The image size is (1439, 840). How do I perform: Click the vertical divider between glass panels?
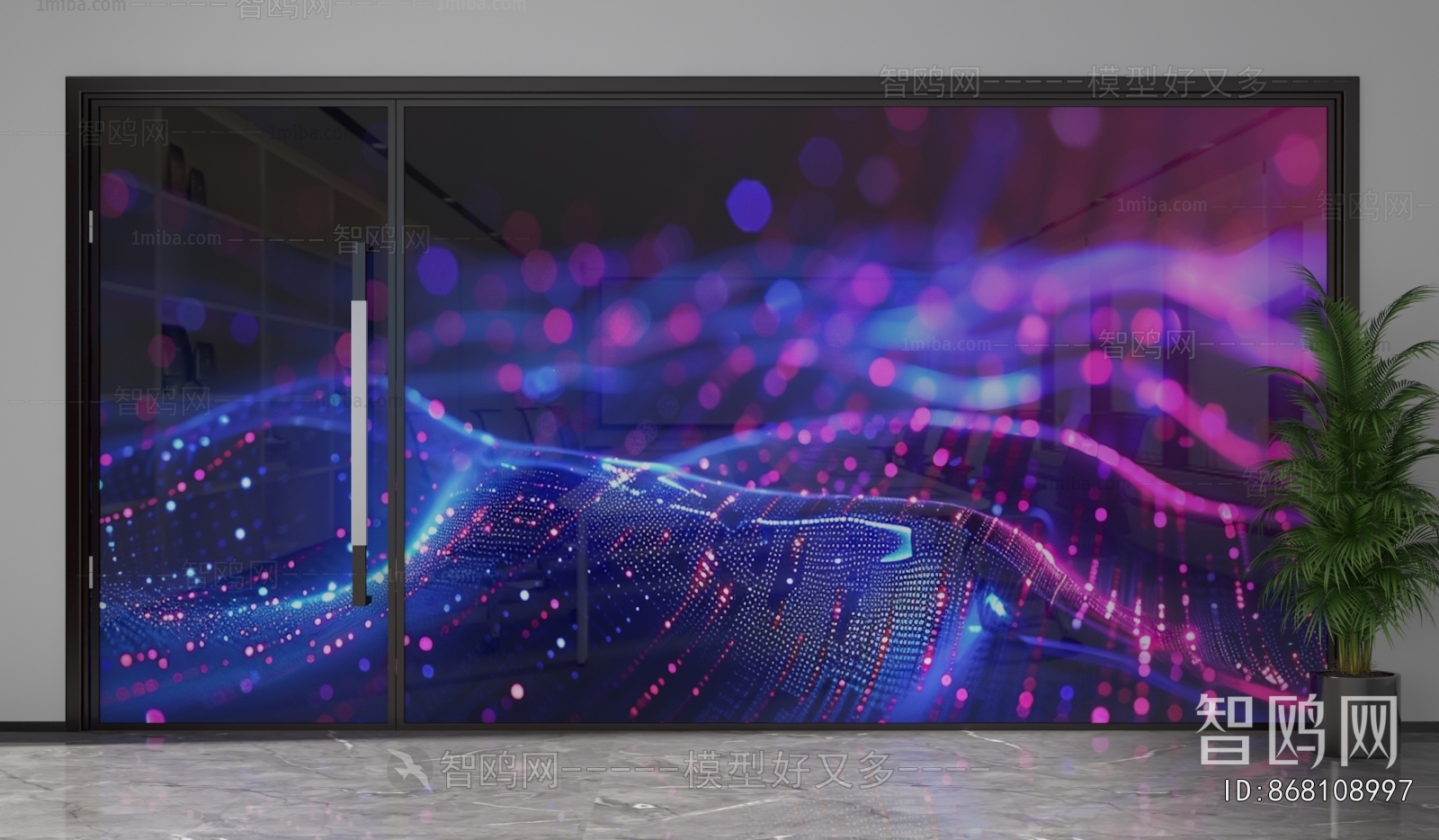pyautogui.click(x=396, y=414)
